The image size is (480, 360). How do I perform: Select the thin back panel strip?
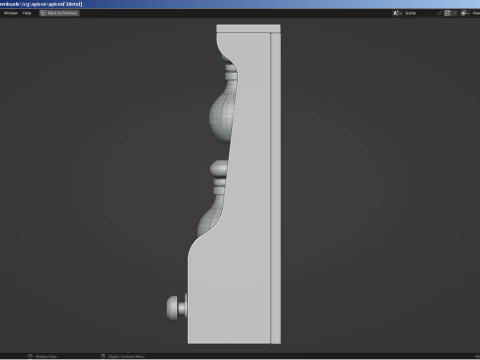tap(276, 188)
